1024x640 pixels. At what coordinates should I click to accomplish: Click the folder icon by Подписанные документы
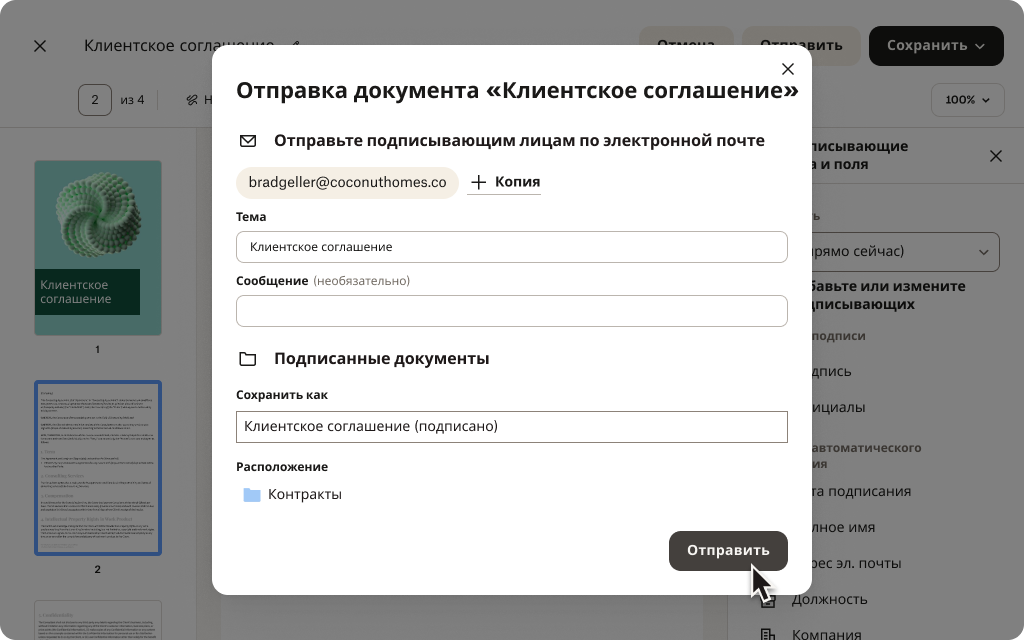[x=248, y=359]
